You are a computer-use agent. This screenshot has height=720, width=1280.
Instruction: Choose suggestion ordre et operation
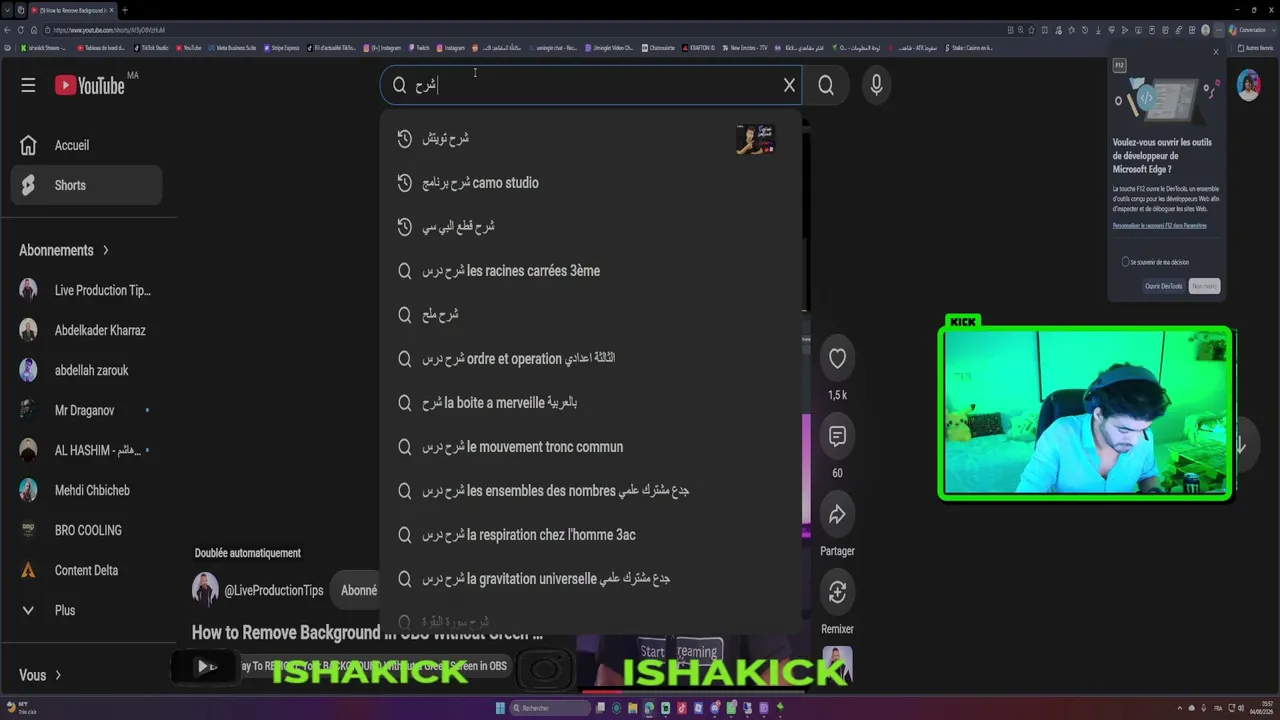click(590, 358)
